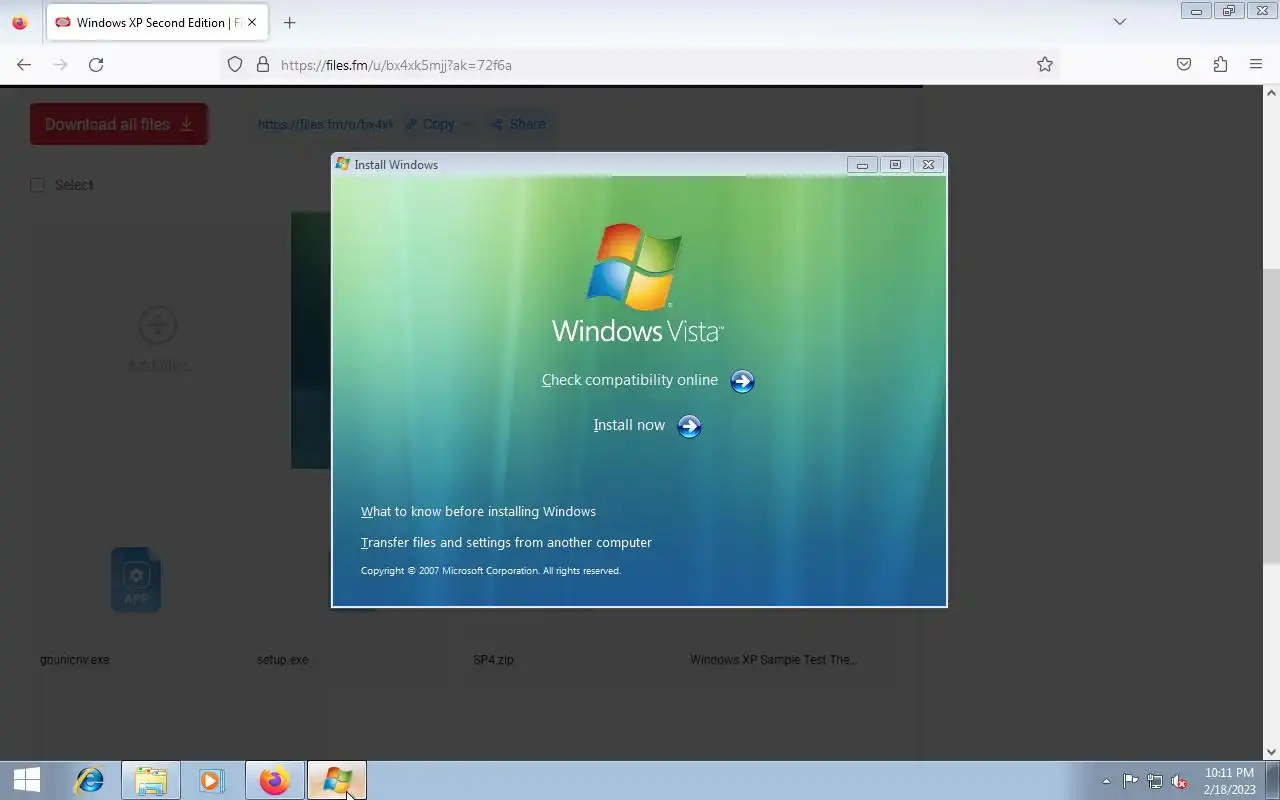
Task: Switch to Firefox in the taskbar
Action: pos(274,780)
